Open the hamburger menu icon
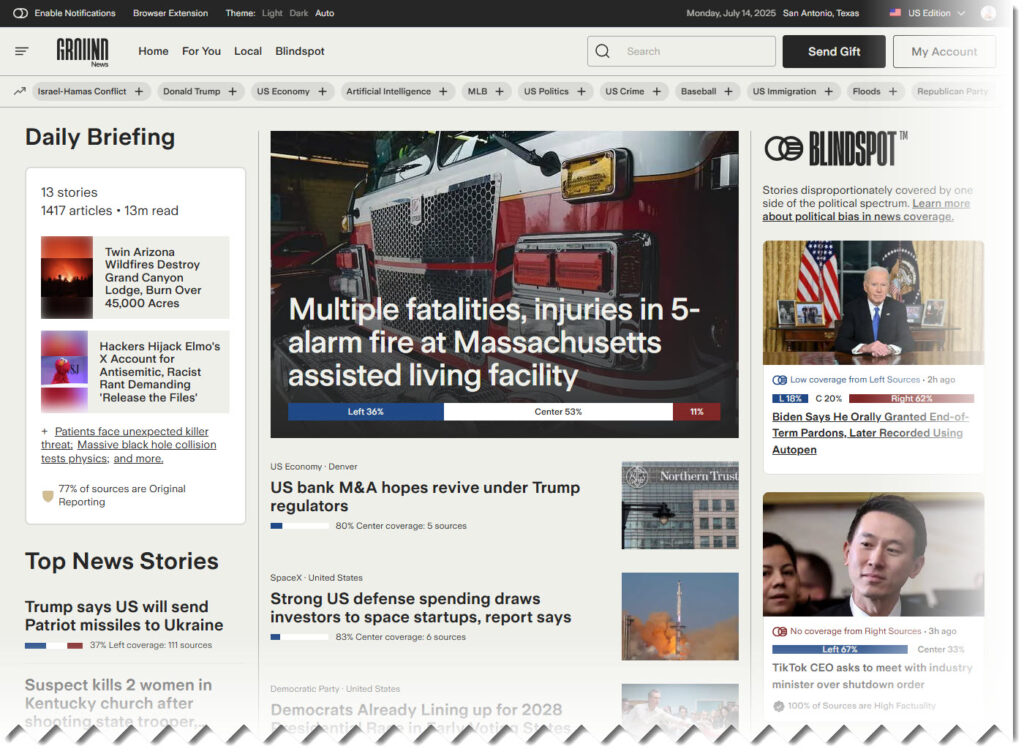This screenshot has width=1024, height=754. pos(22,51)
